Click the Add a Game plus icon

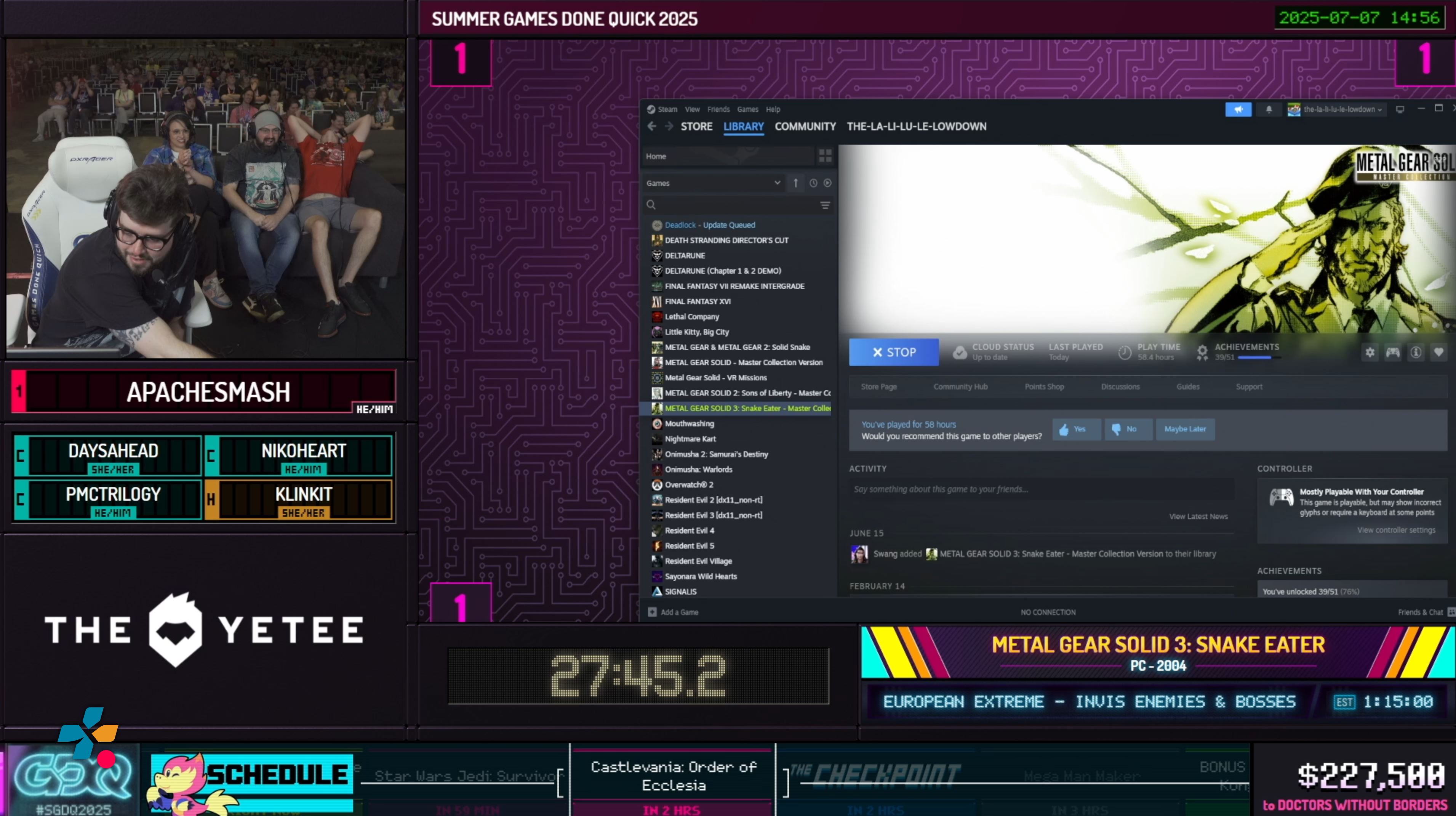[652, 612]
